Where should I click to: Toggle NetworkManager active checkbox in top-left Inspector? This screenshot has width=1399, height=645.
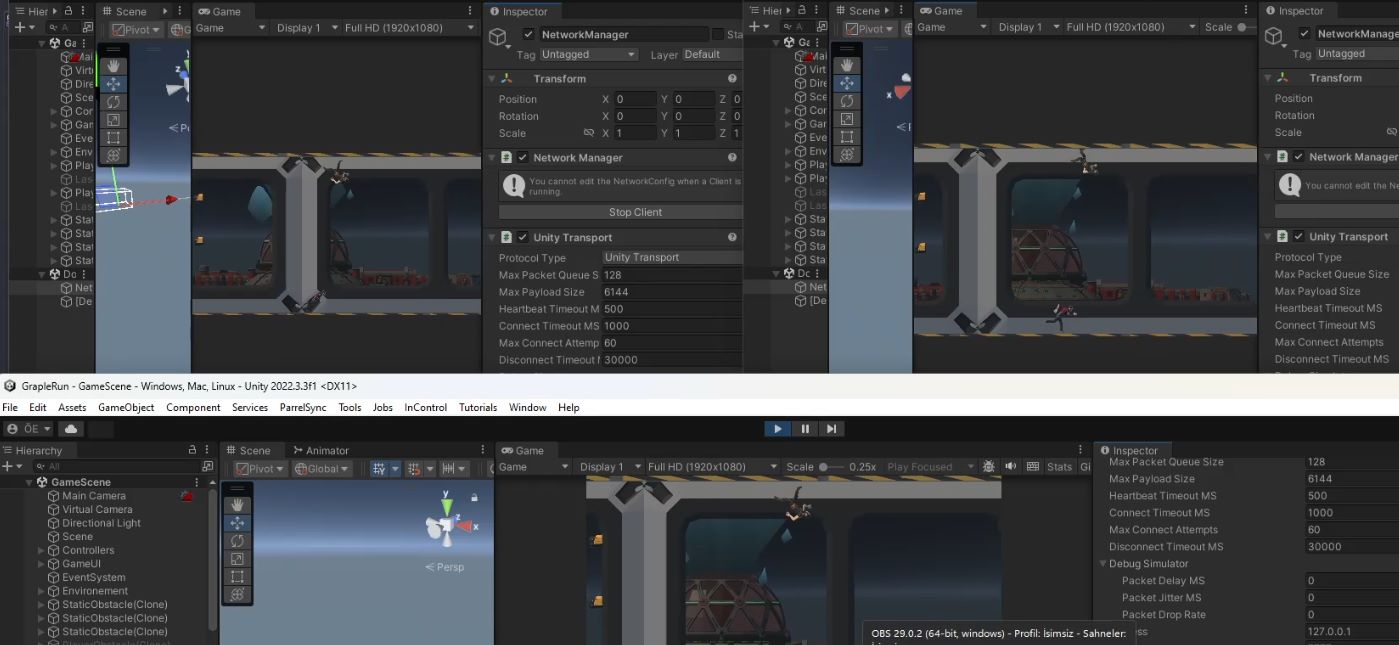(529, 34)
